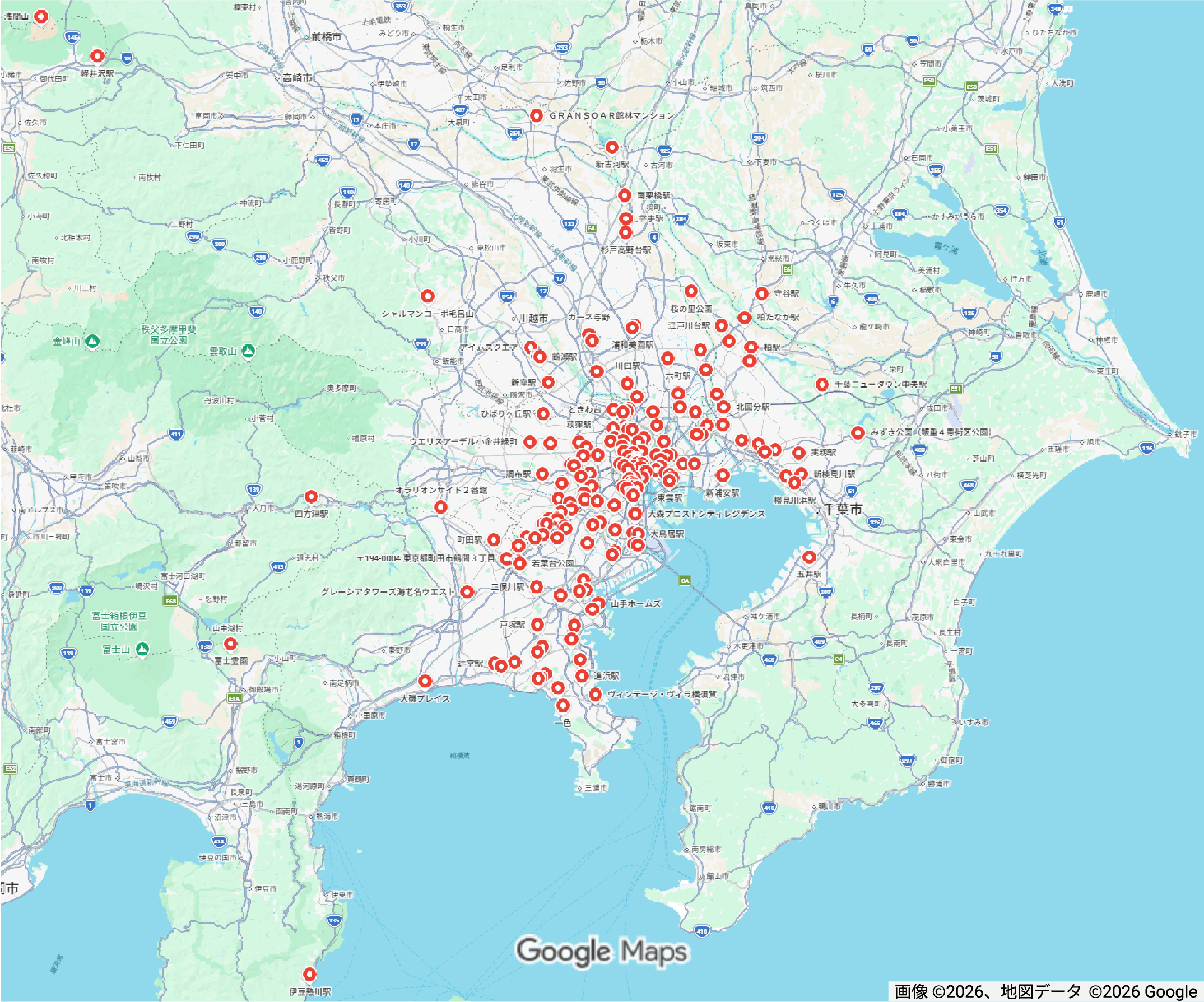
Task: Click the red pin beside 幸手駅
Action: [626, 218]
